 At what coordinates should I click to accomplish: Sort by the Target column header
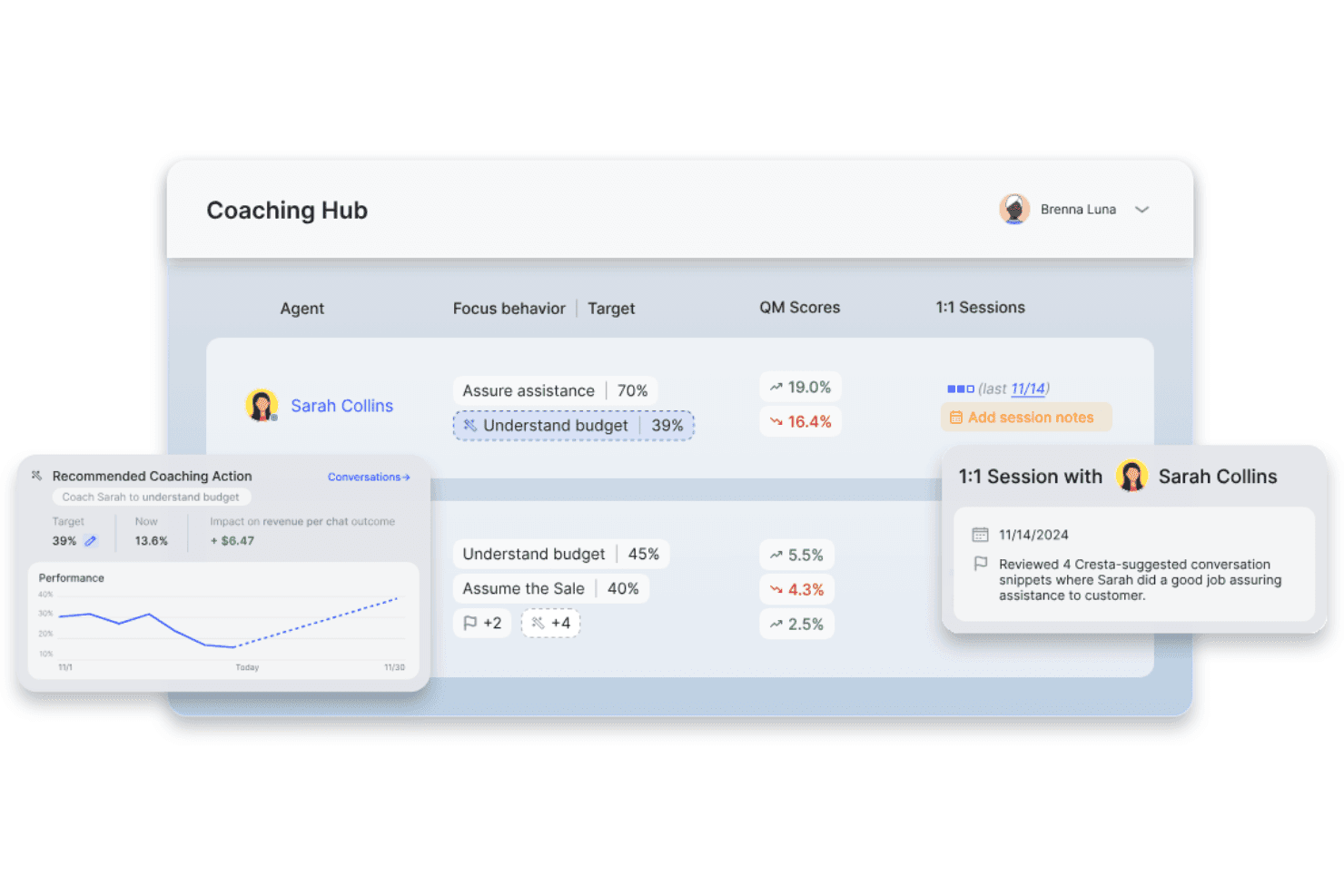611,309
